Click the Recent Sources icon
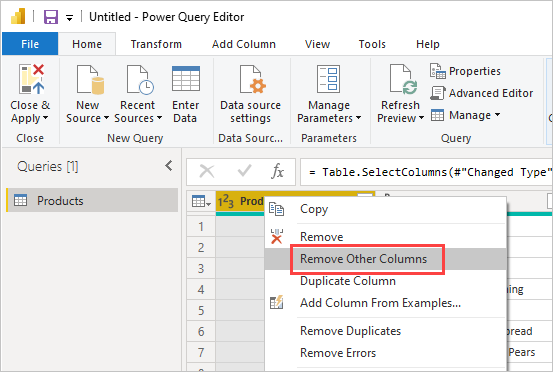The height and width of the screenshot is (372, 553). (x=140, y=80)
